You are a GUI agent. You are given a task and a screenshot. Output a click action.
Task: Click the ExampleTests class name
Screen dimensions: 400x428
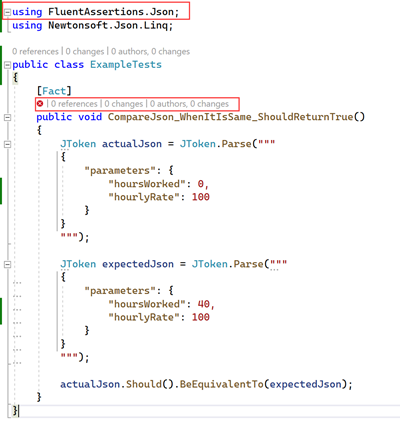point(126,65)
